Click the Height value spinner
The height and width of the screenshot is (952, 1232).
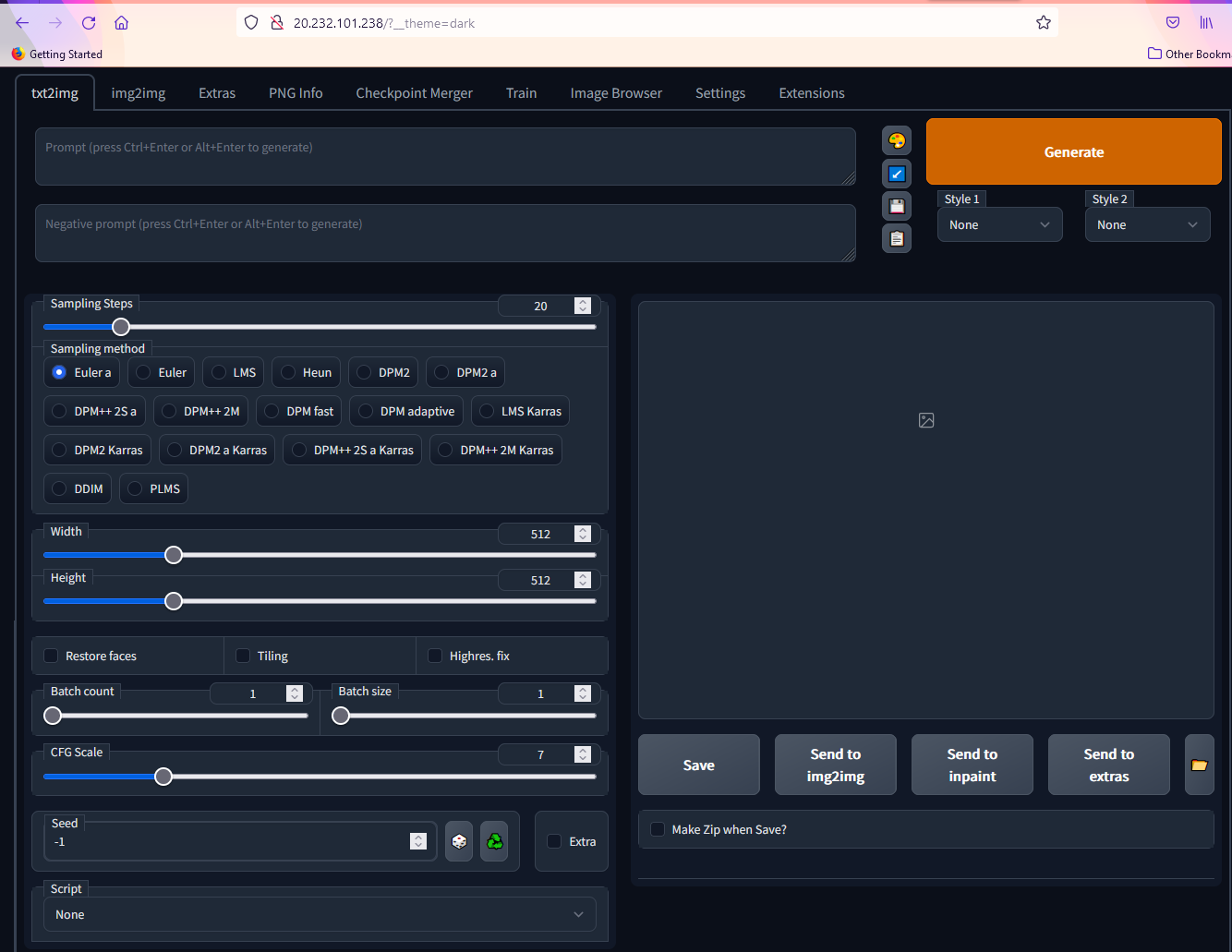[x=582, y=580]
